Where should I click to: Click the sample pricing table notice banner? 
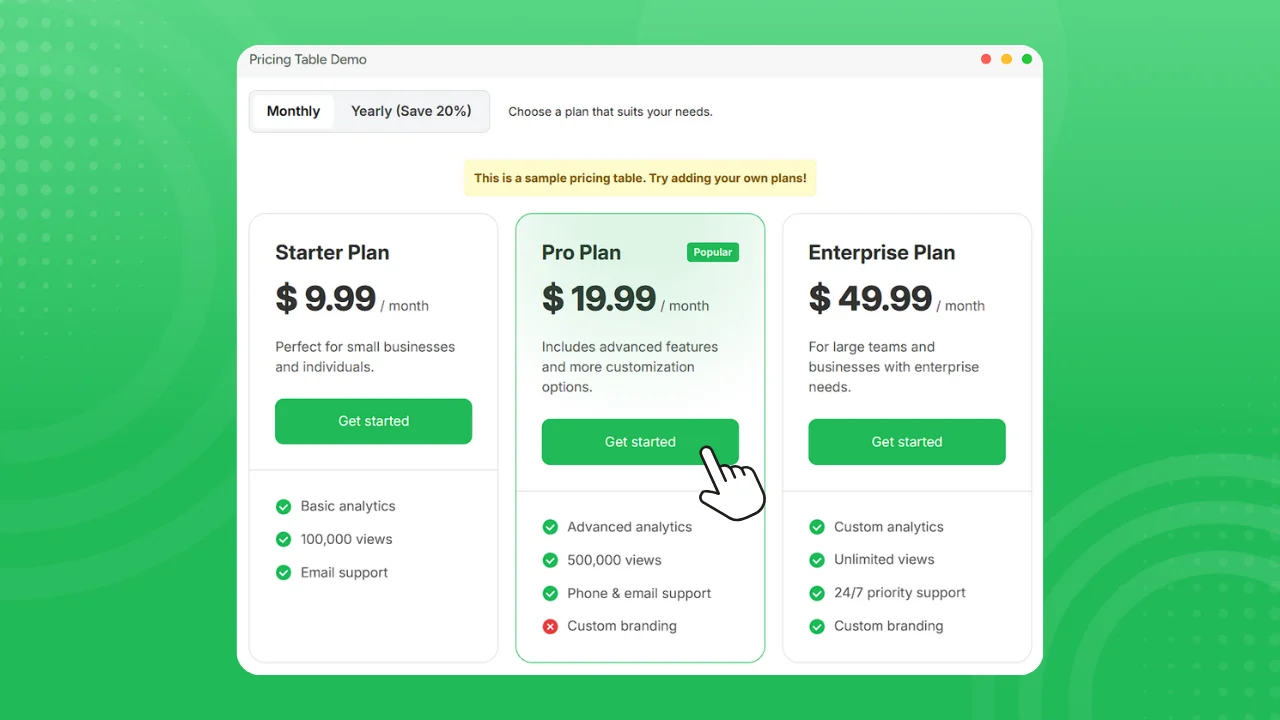[x=640, y=177]
